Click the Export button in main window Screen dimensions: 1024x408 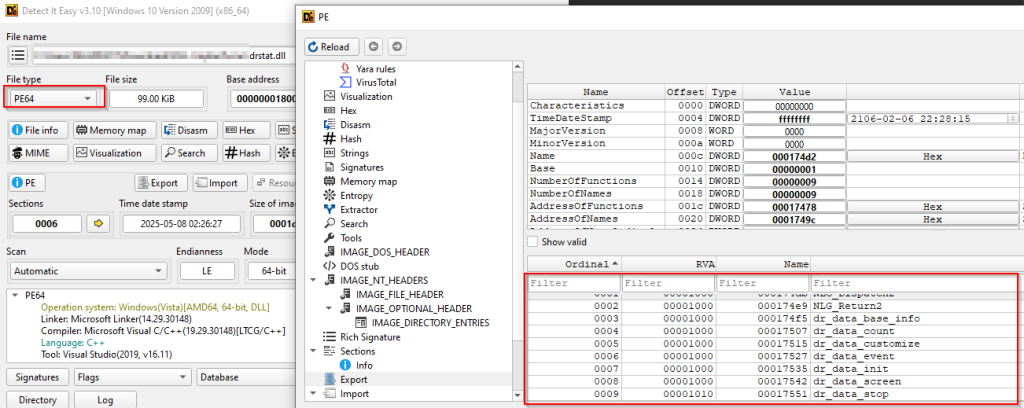(161, 183)
